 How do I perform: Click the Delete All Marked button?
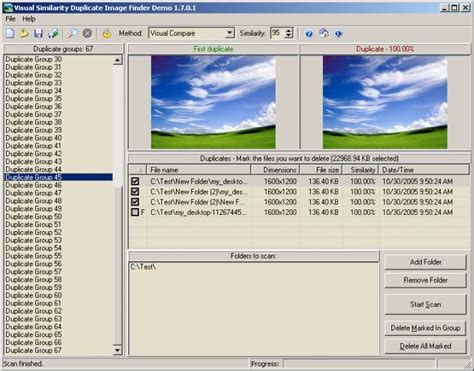coord(425,346)
